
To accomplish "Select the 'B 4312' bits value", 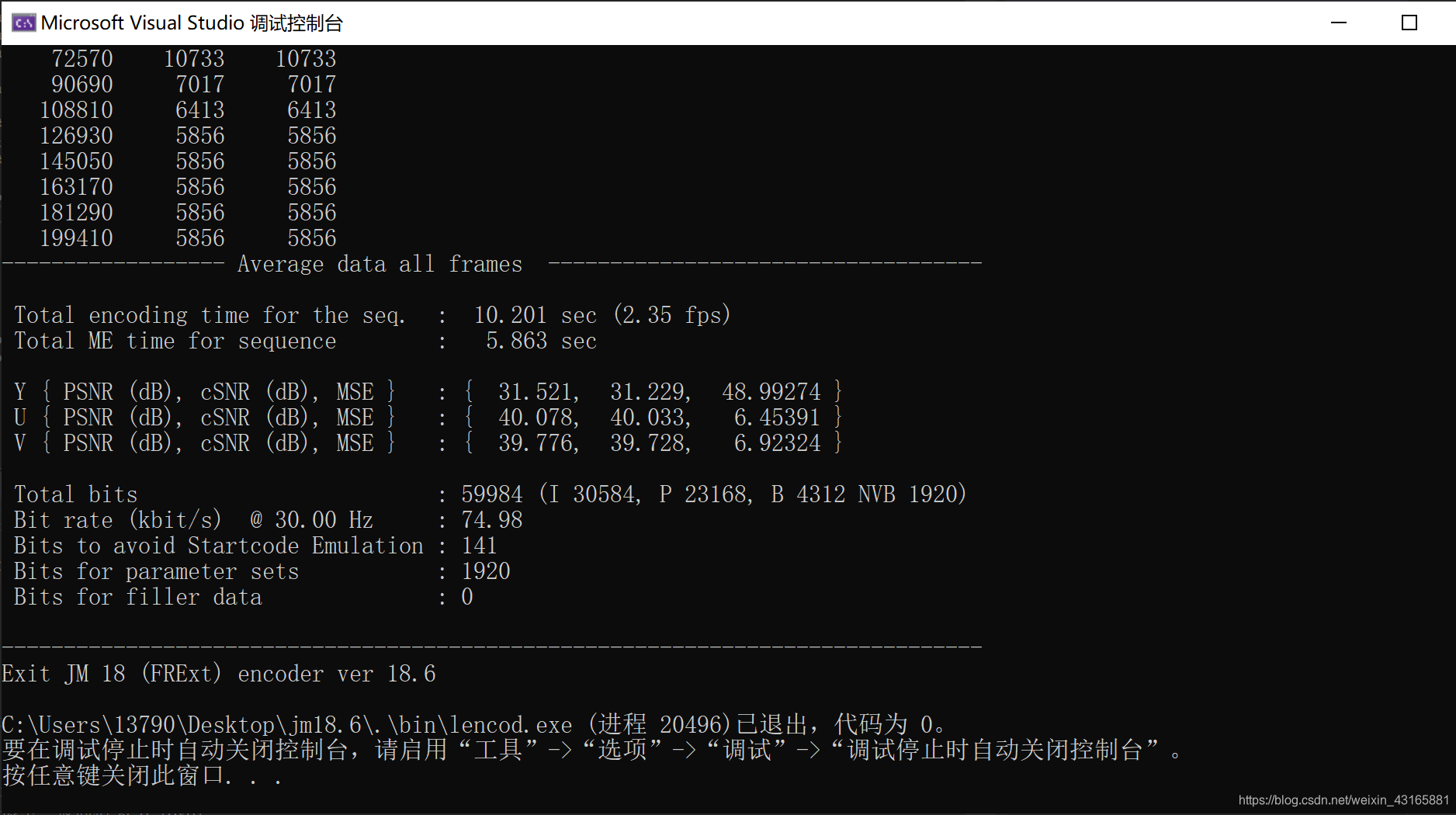I will [x=809, y=495].
